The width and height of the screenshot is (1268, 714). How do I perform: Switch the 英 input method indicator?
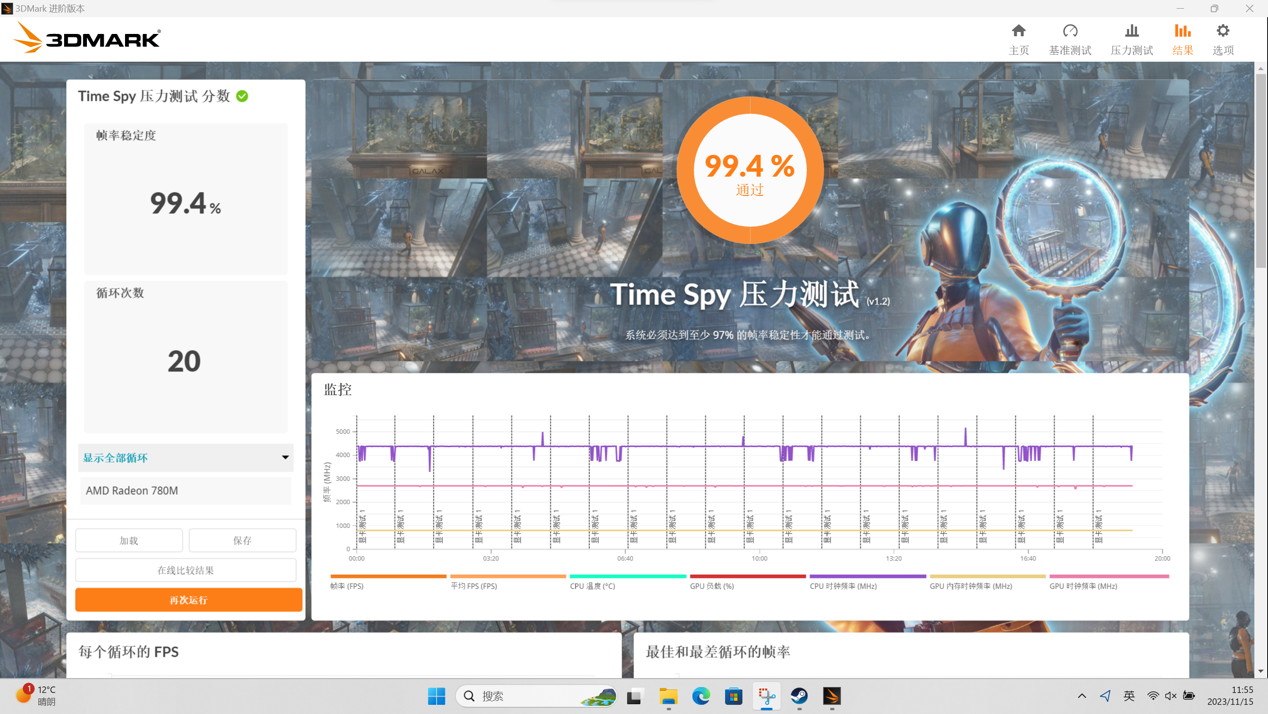pos(1129,696)
